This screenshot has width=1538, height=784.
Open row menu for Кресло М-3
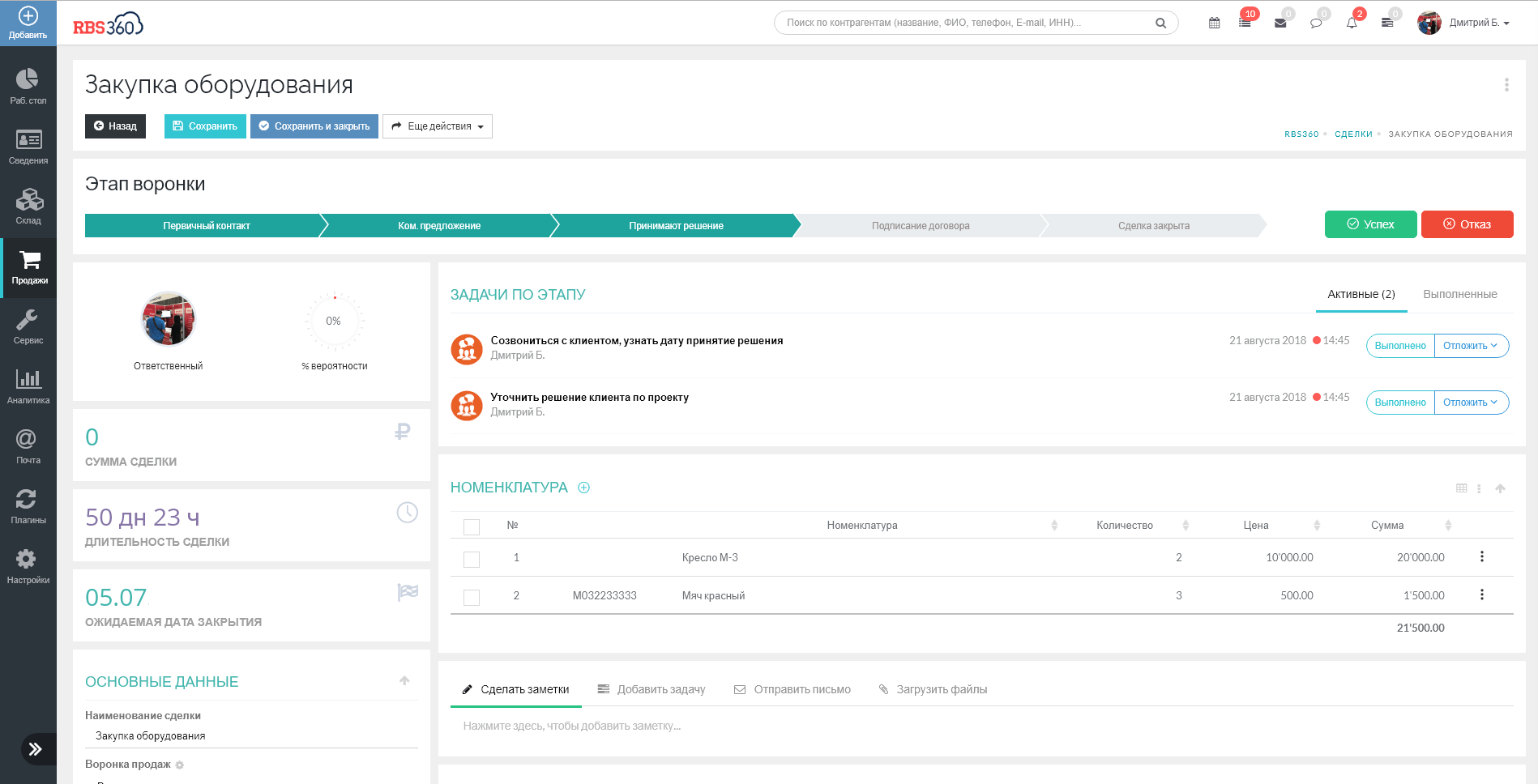point(1482,556)
